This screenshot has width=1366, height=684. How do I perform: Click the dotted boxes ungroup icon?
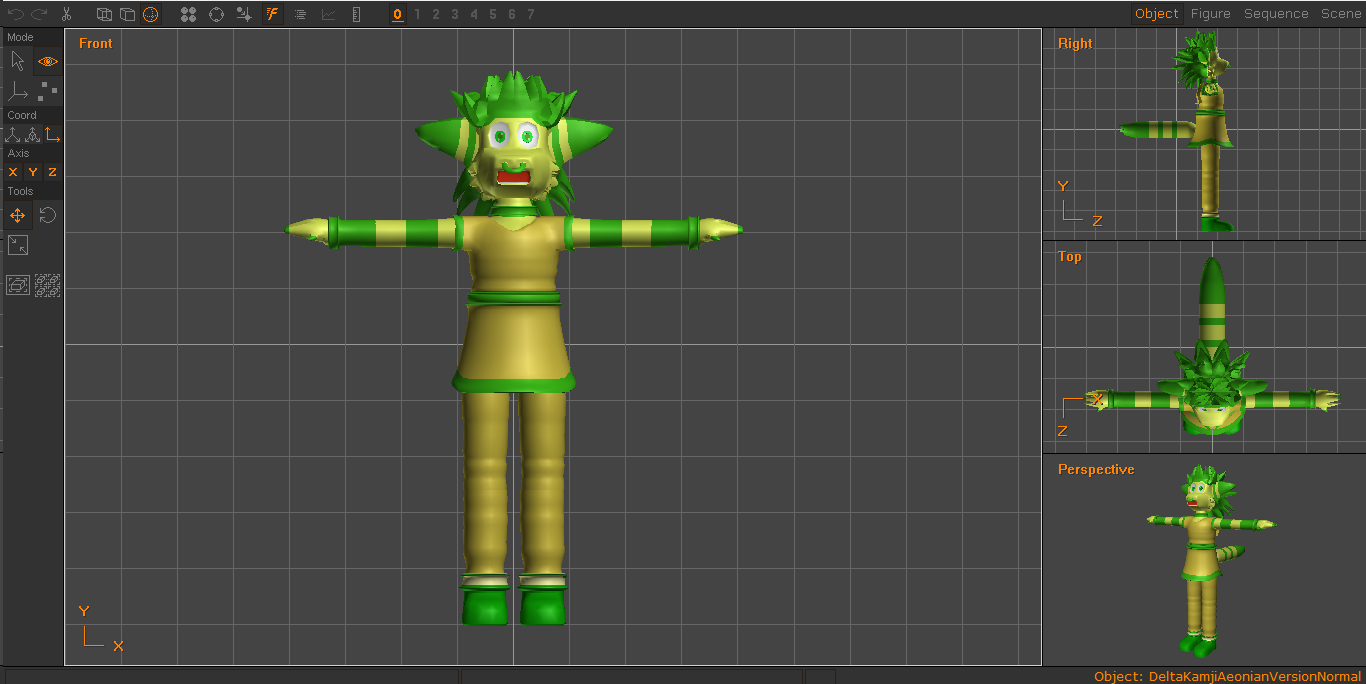(48, 286)
